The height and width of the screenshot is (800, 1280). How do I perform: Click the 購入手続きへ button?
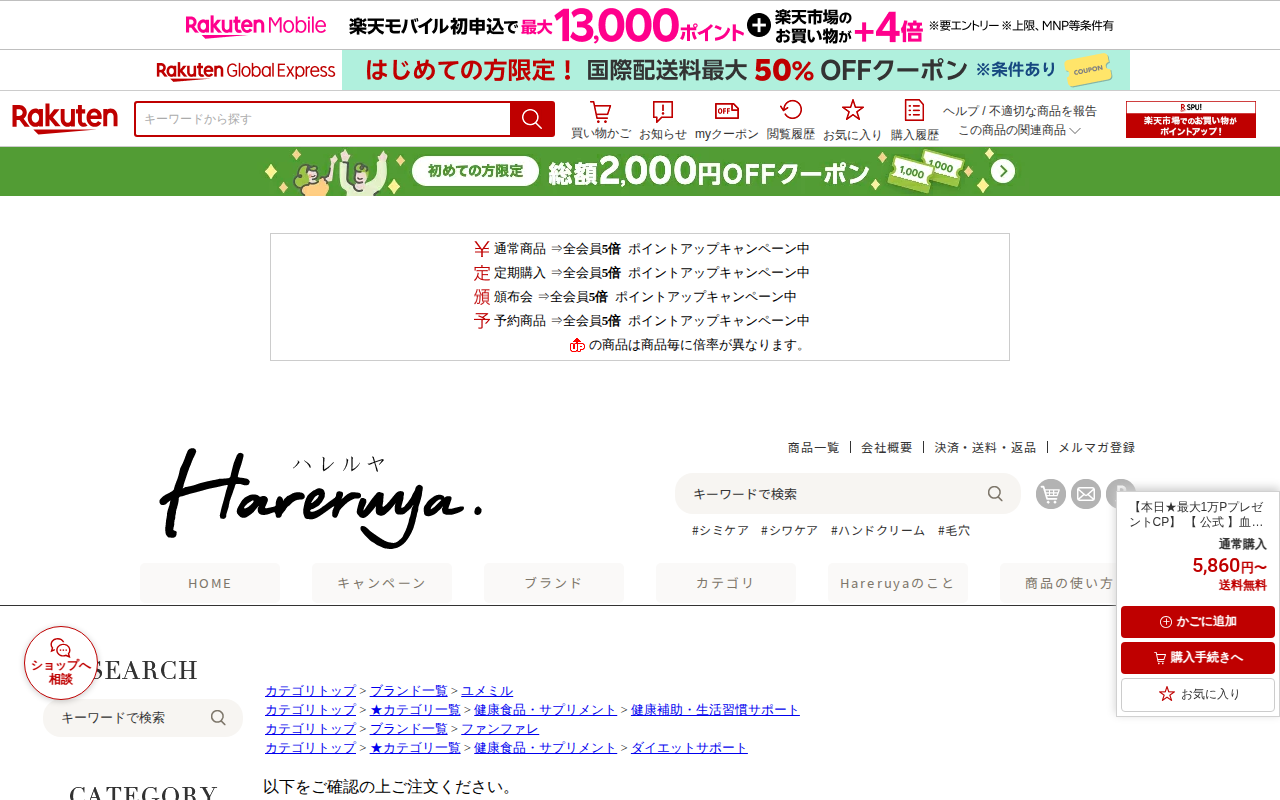(x=1198, y=658)
